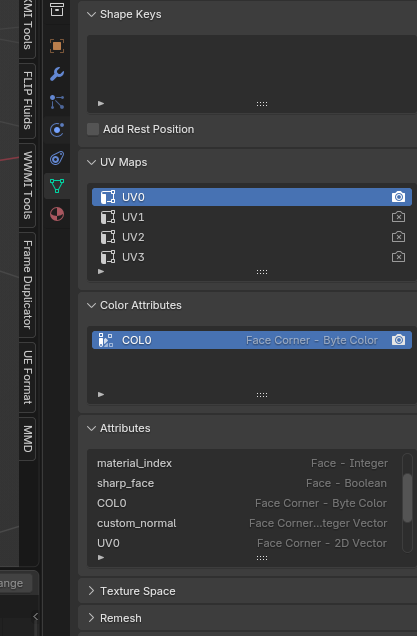
Task: Click the UV1 map icon
Action: point(107,217)
